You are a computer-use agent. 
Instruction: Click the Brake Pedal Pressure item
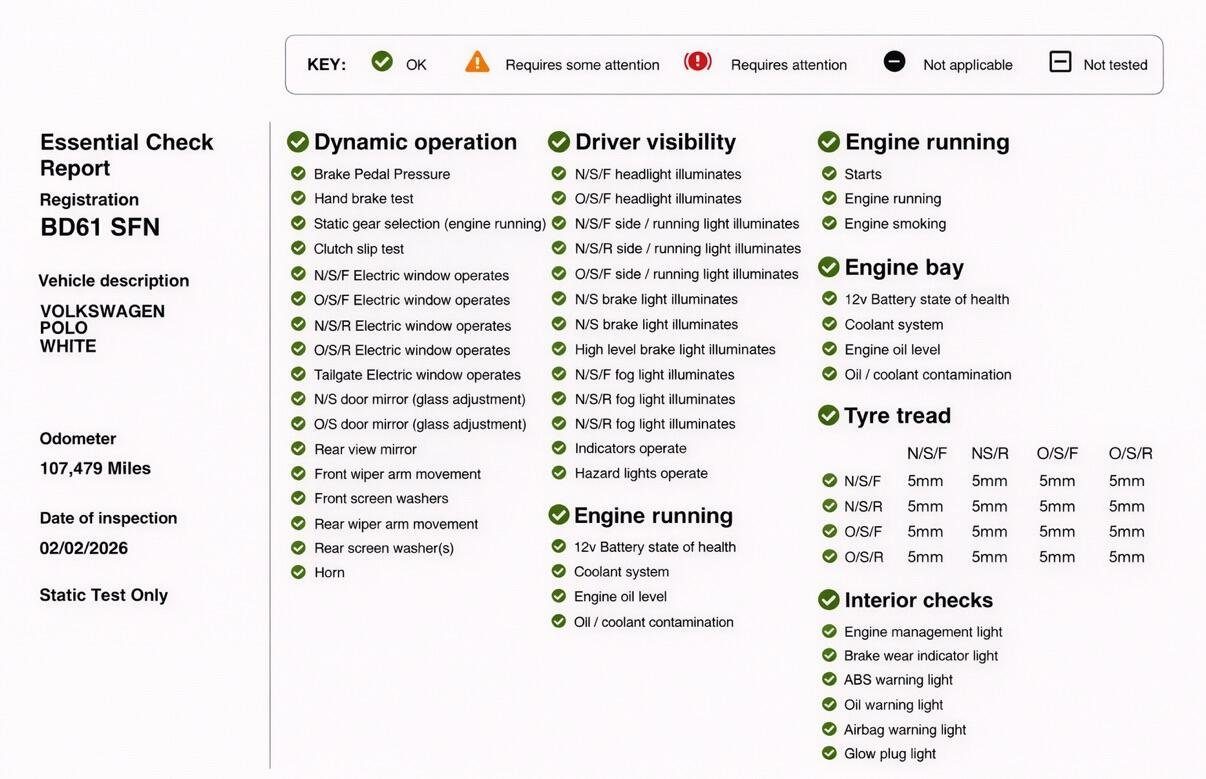pyautogui.click(x=381, y=174)
